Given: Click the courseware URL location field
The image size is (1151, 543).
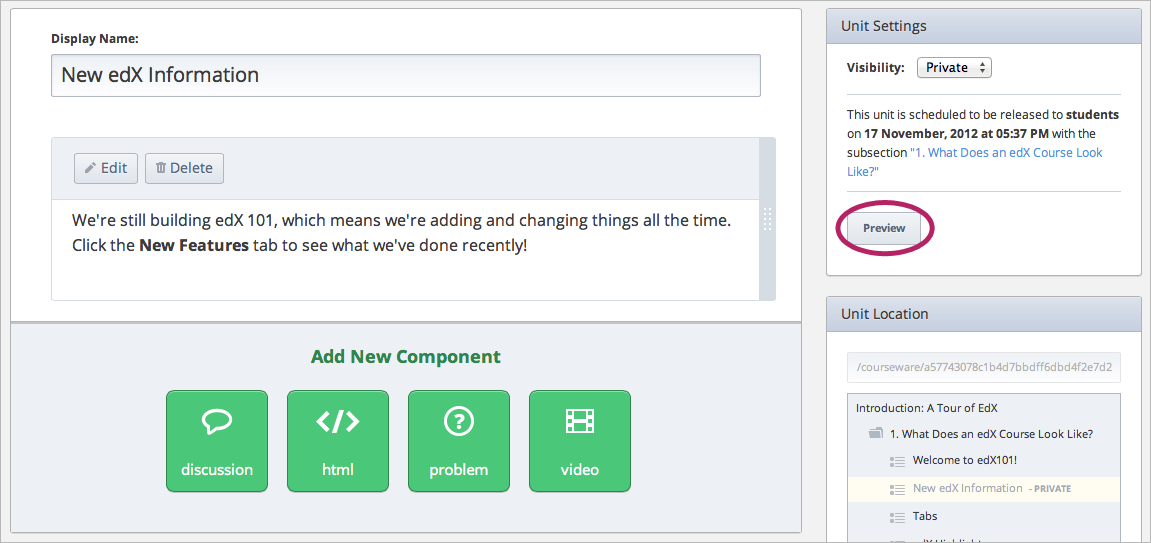Looking at the screenshot, I should (x=983, y=367).
